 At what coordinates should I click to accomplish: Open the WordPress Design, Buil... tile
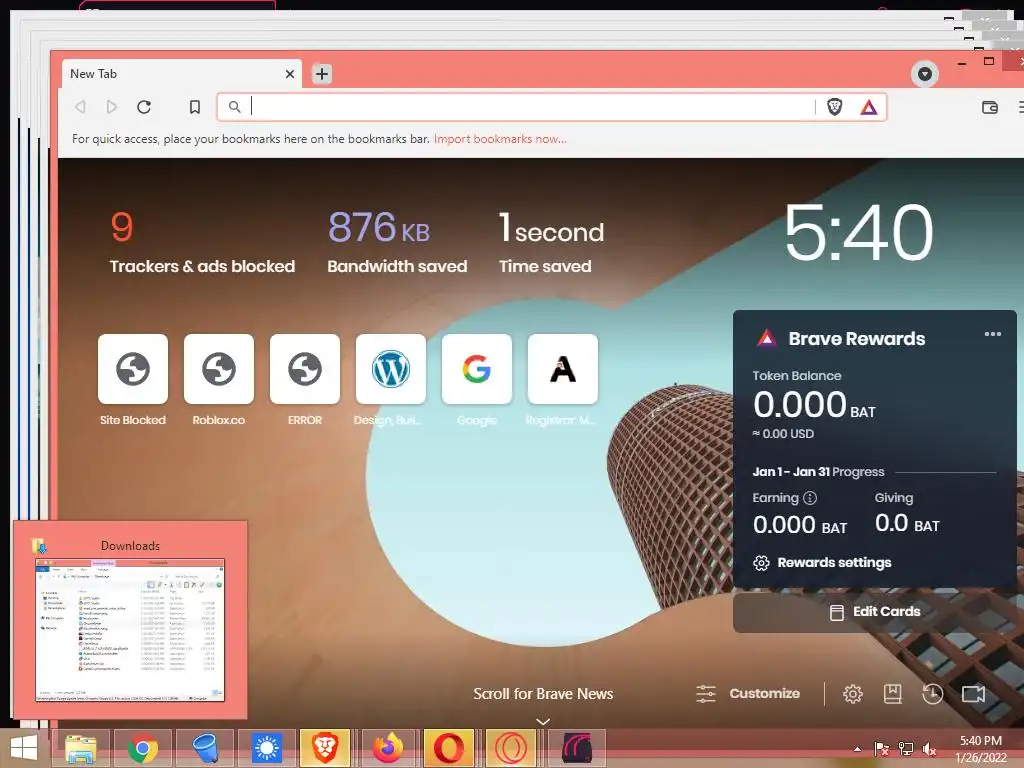coord(391,369)
